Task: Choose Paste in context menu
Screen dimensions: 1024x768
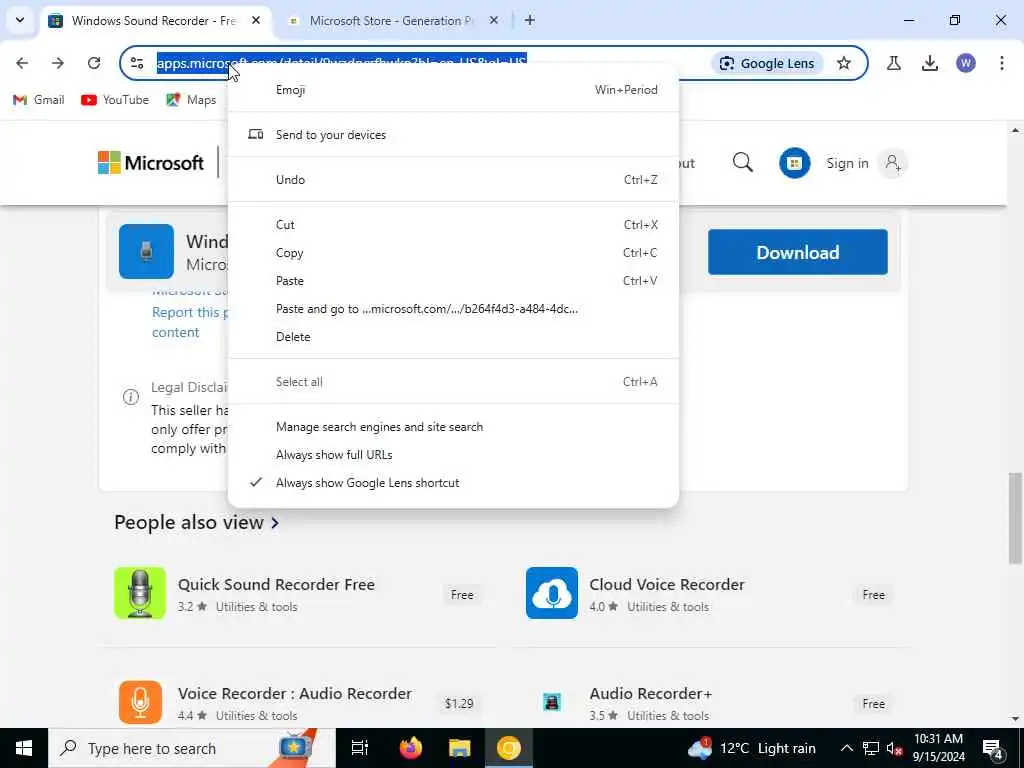Action: coord(453,281)
